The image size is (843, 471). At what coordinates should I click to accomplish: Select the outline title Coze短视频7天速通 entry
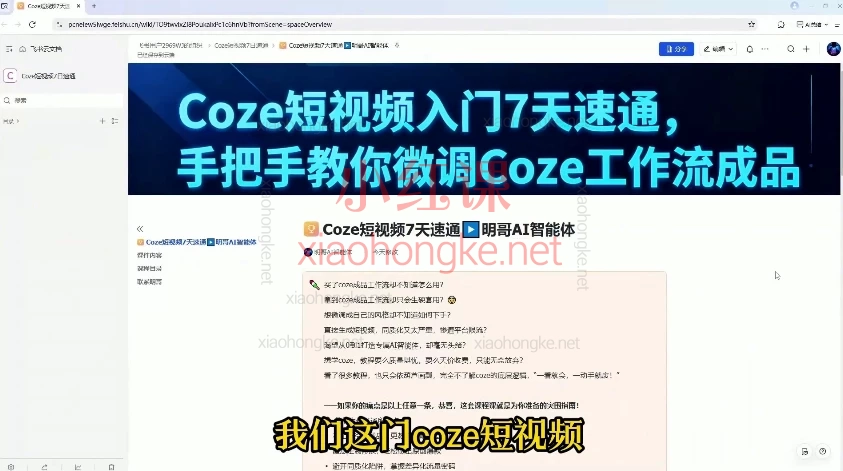pos(197,242)
